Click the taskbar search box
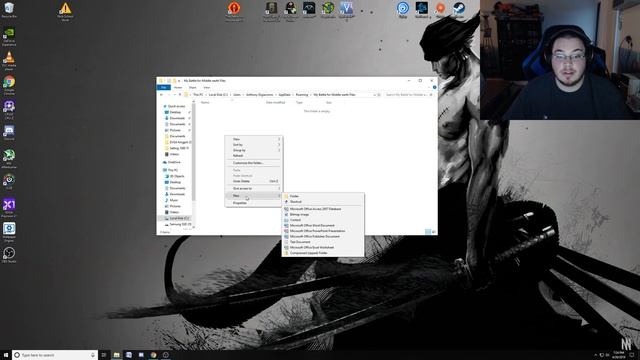The image size is (640, 360). click(55, 355)
